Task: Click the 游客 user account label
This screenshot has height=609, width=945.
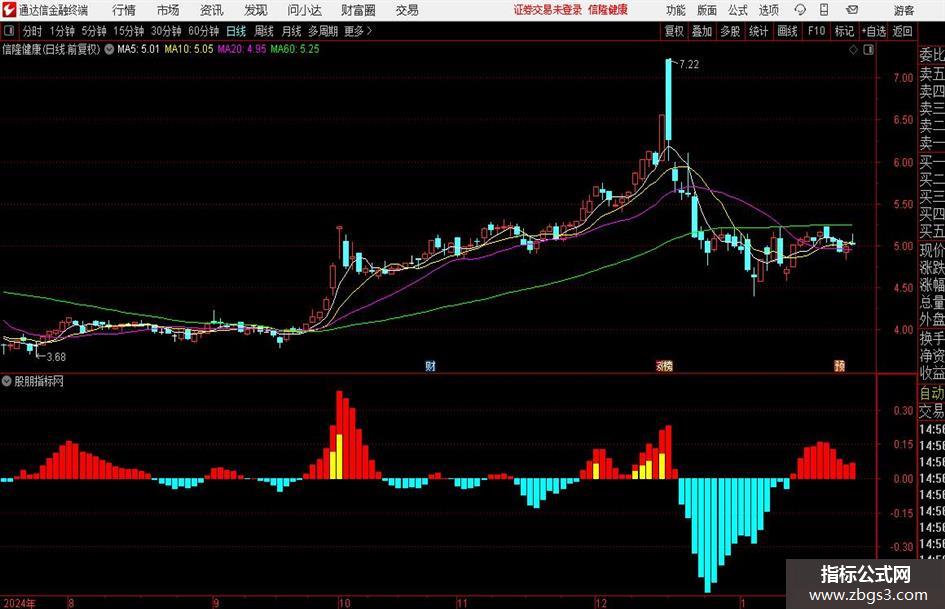Action: tap(904, 10)
